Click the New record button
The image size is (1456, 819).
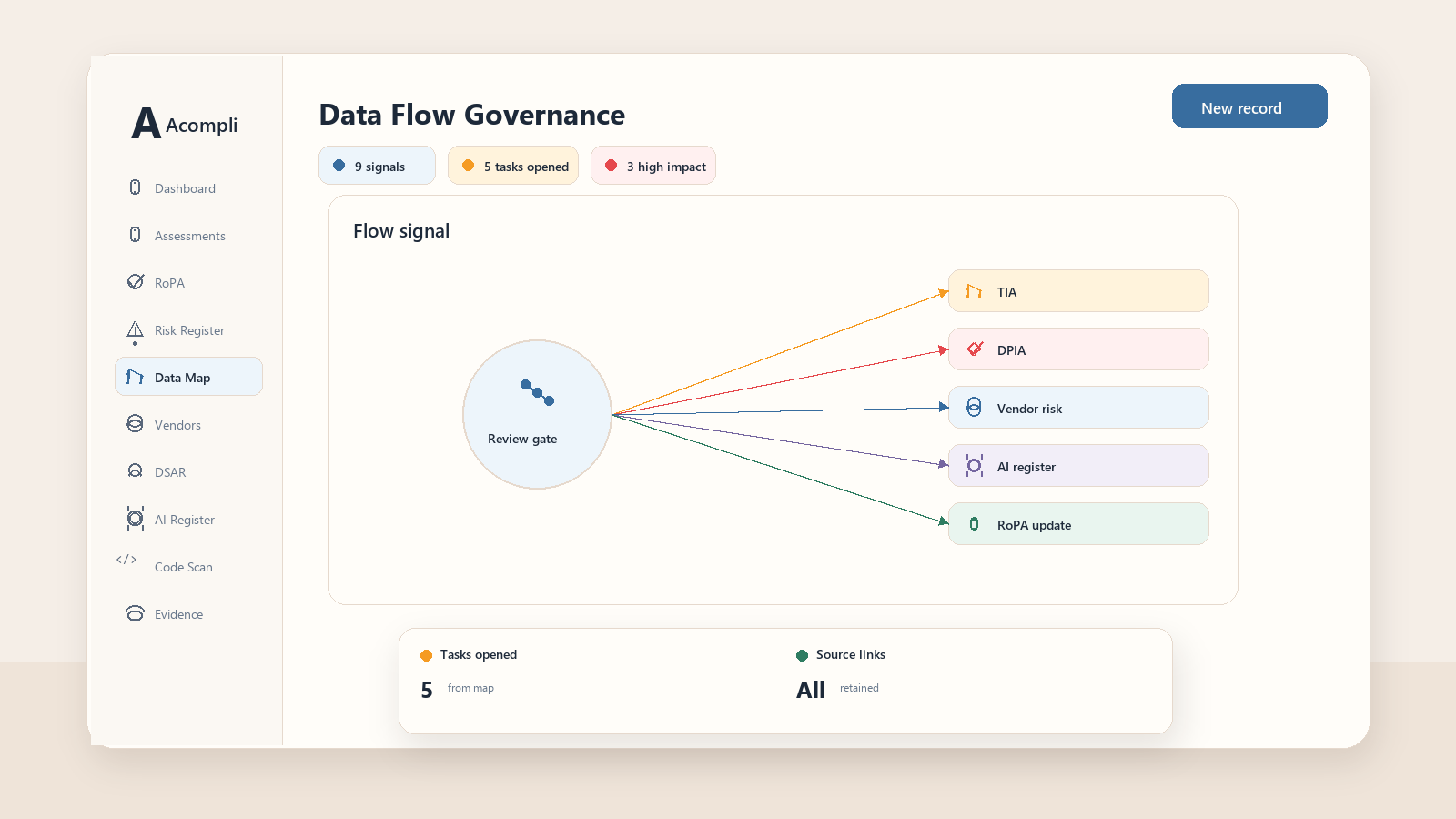1249,106
